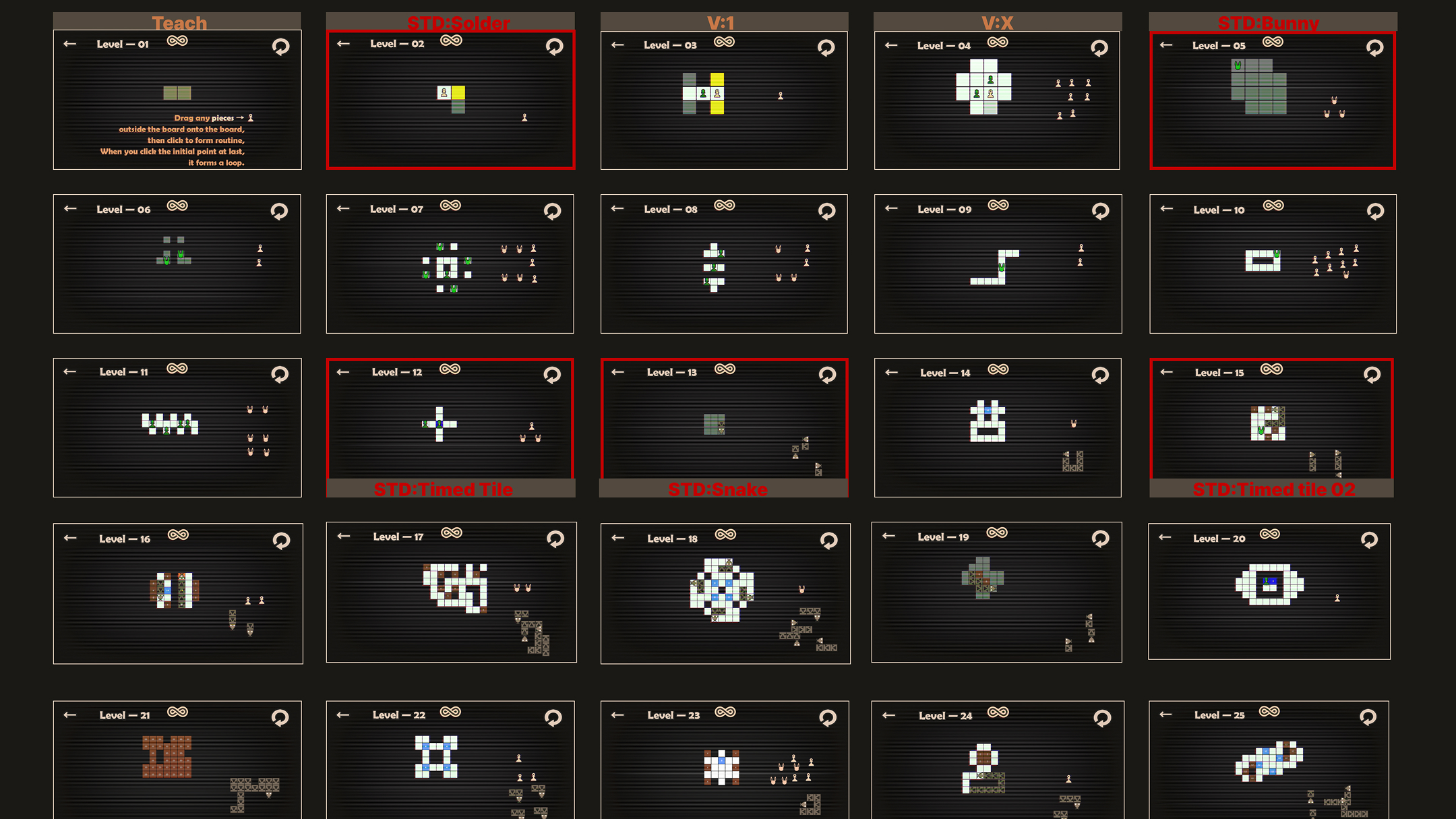The height and width of the screenshot is (819, 1456).
Task: Select the yellow tile in Level 02
Action: click(458, 92)
